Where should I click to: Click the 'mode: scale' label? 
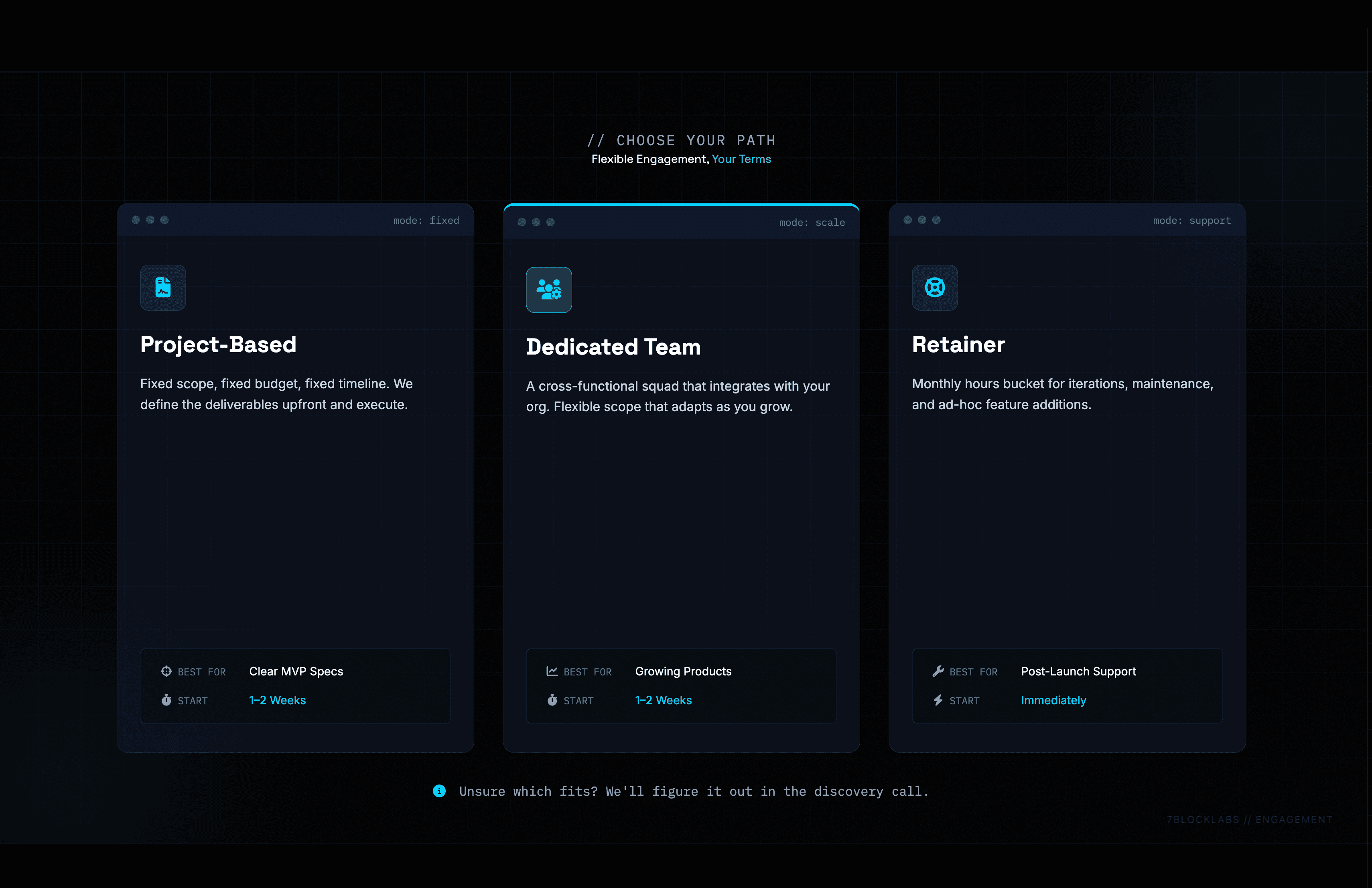[812, 223]
